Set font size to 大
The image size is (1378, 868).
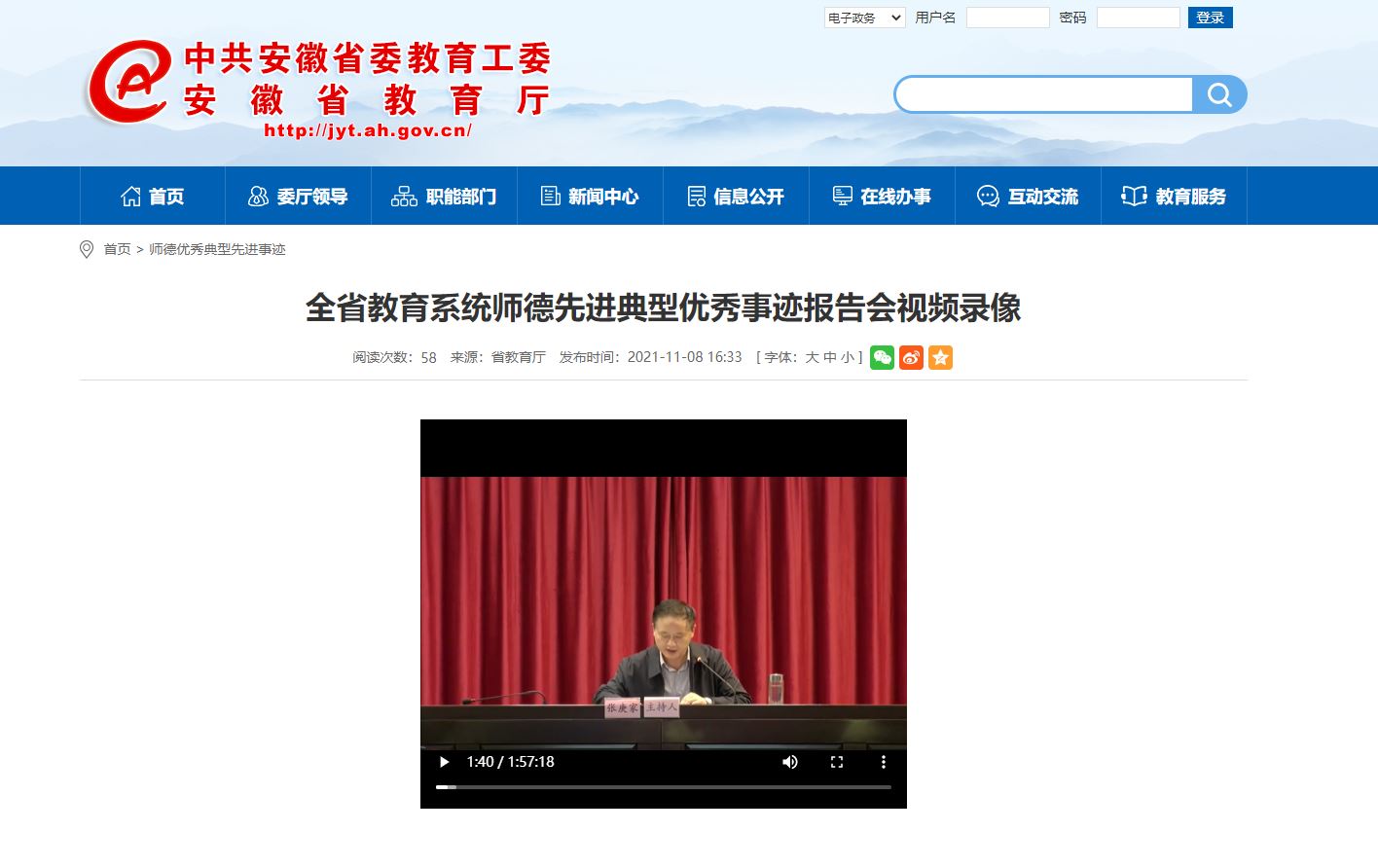coord(812,358)
